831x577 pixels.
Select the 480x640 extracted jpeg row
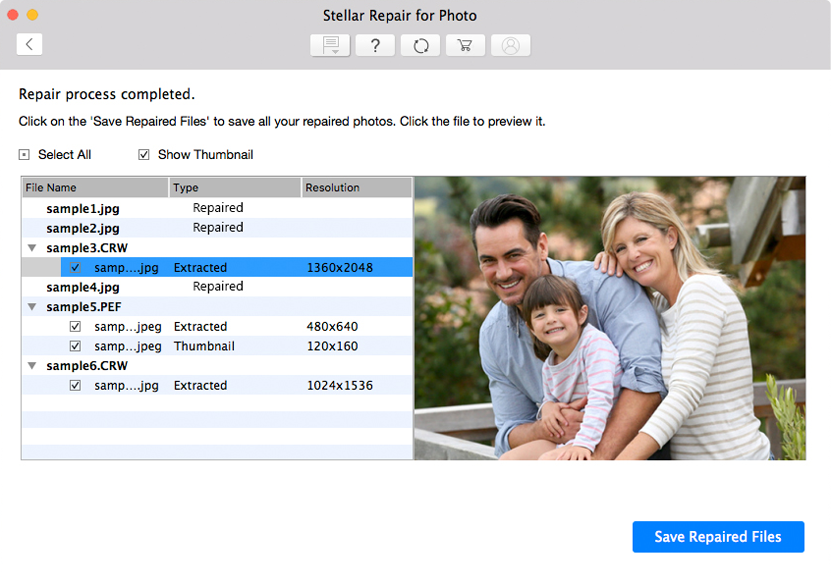[217, 326]
